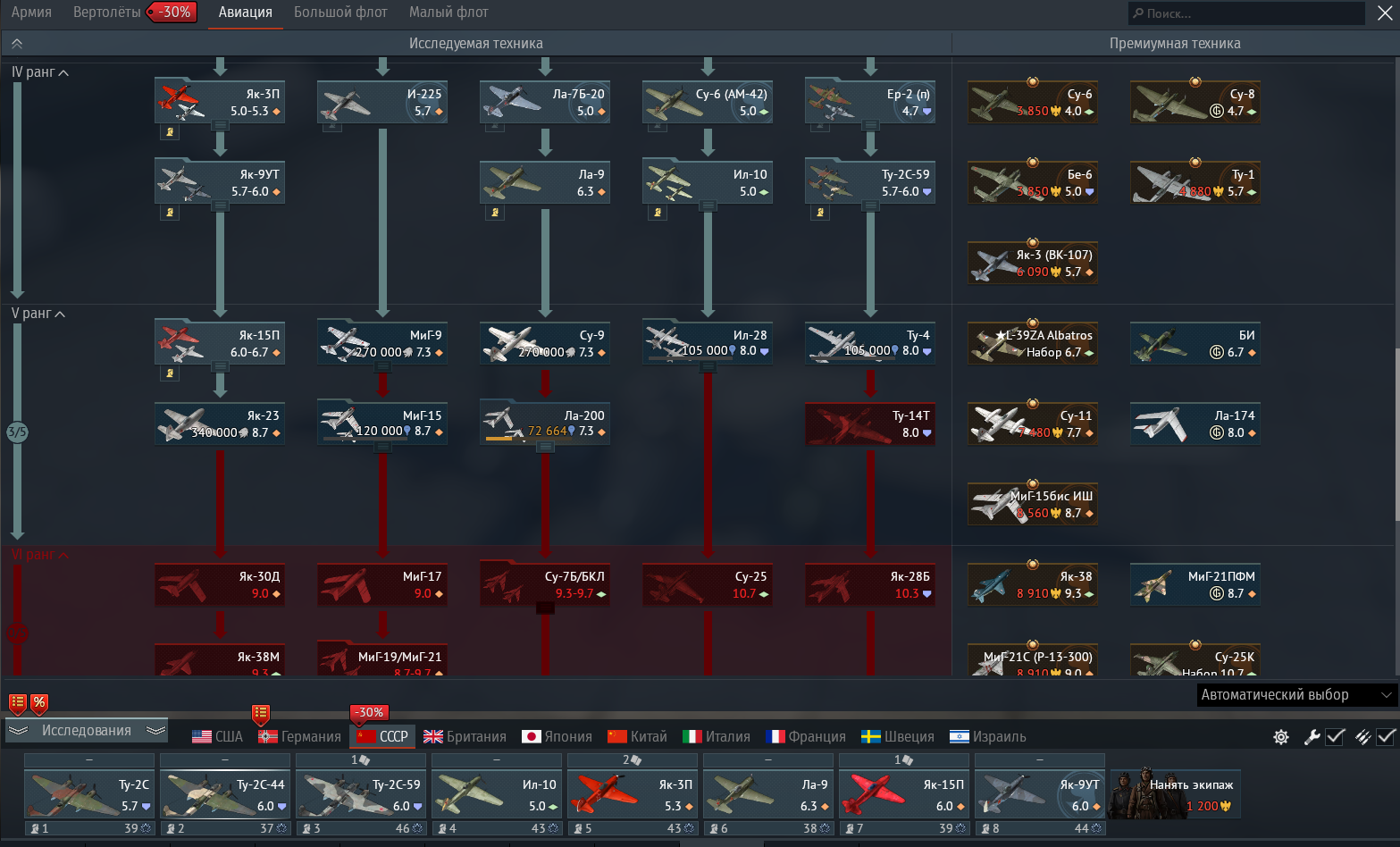This screenshot has height=847, width=1400.
Task: Toggle the checkbox beside the ammunition icon
Action: pyautogui.click(x=1386, y=737)
